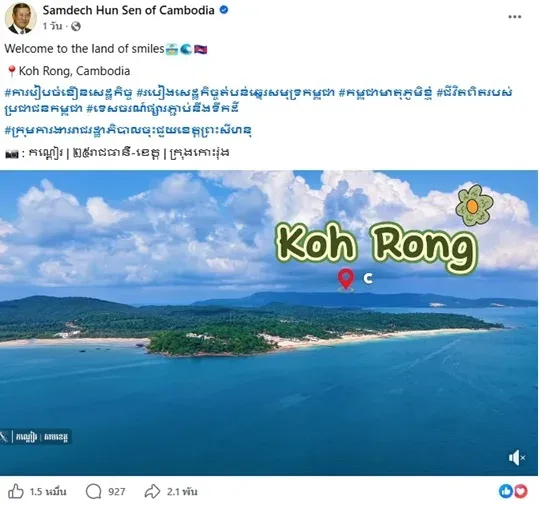The height and width of the screenshot is (505, 539).
Task: Click the 2.1 พัน shares count
Action: coord(182,492)
